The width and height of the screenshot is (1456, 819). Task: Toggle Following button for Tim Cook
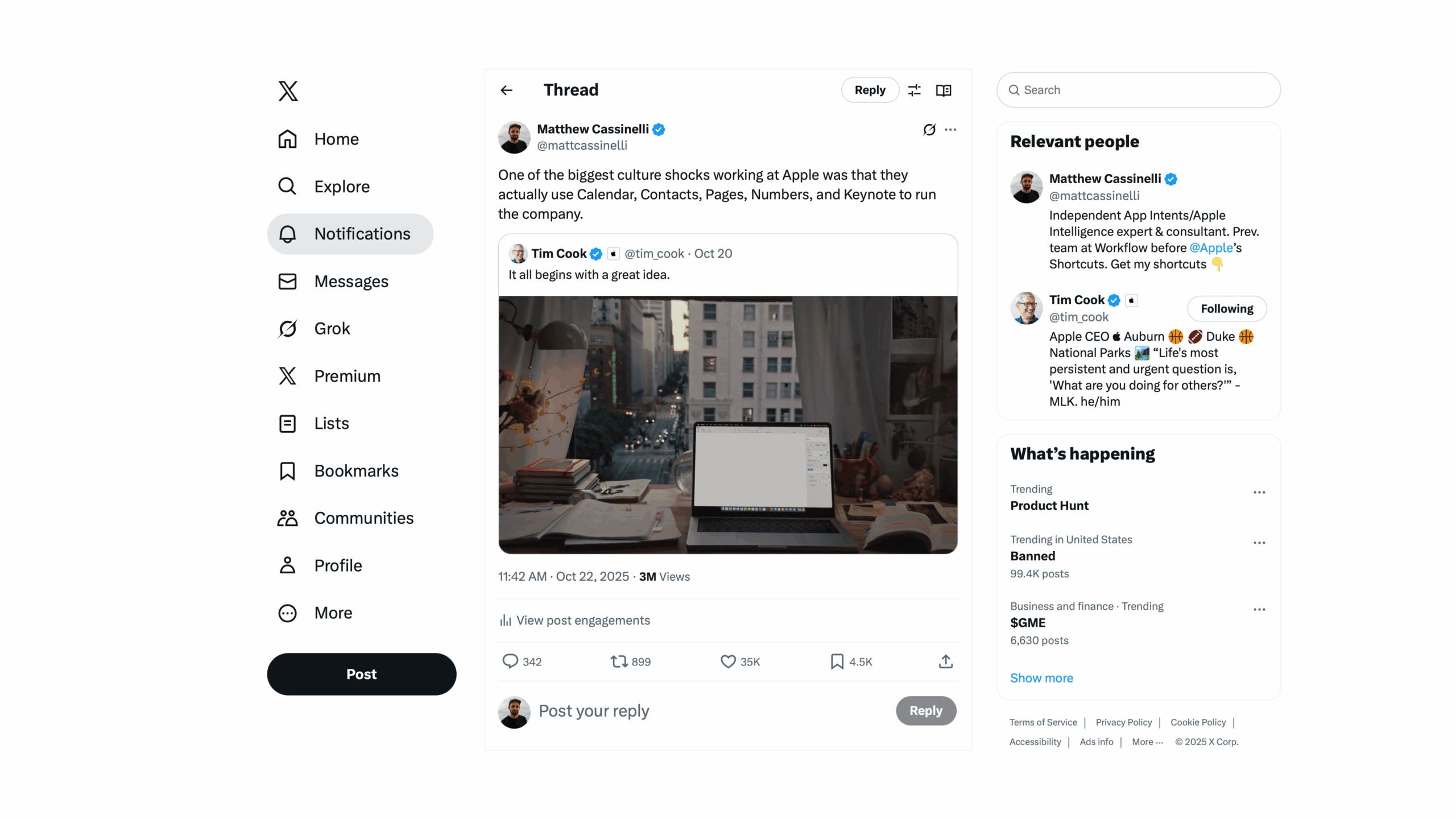pyautogui.click(x=1227, y=309)
